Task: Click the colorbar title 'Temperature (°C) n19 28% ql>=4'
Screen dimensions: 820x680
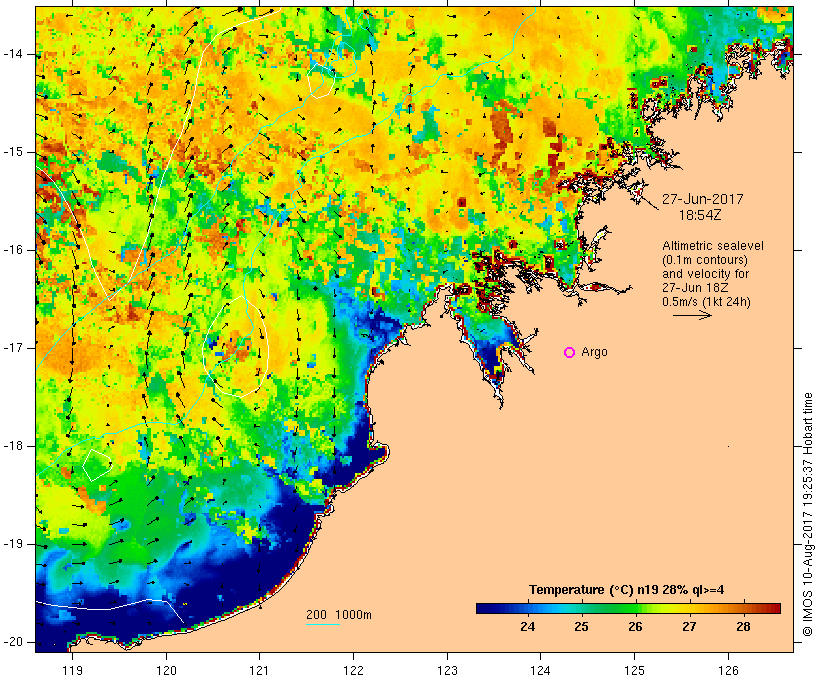Action: 627,590
